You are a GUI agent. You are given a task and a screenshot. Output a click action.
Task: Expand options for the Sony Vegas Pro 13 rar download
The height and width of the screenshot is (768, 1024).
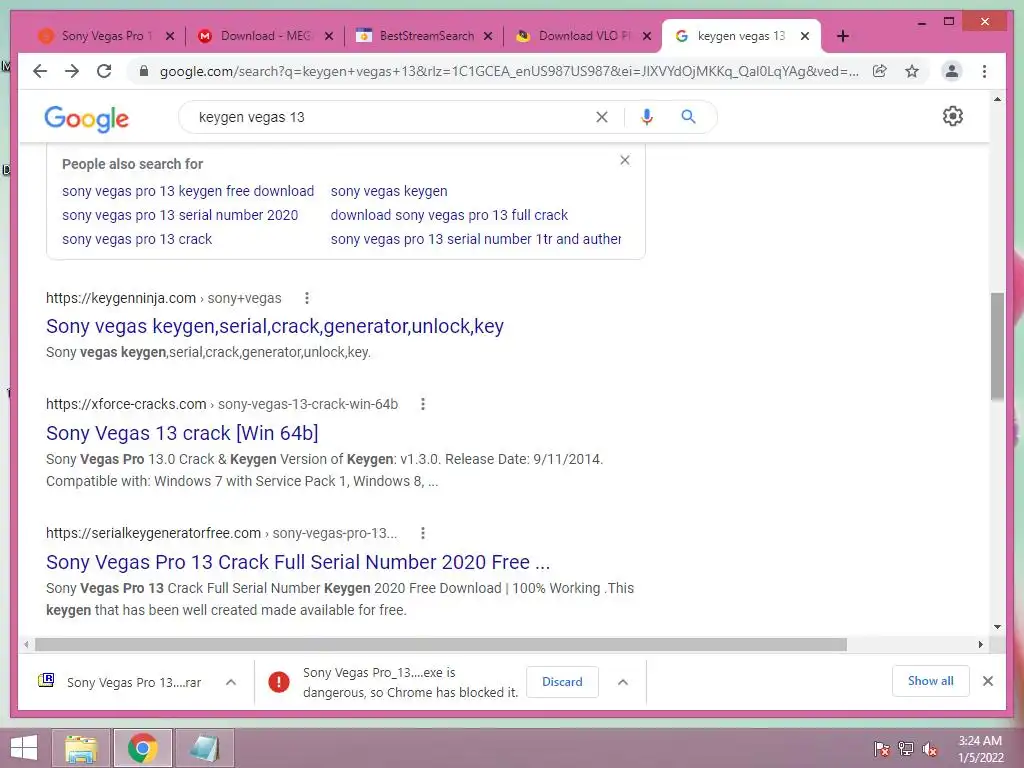(x=231, y=682)
